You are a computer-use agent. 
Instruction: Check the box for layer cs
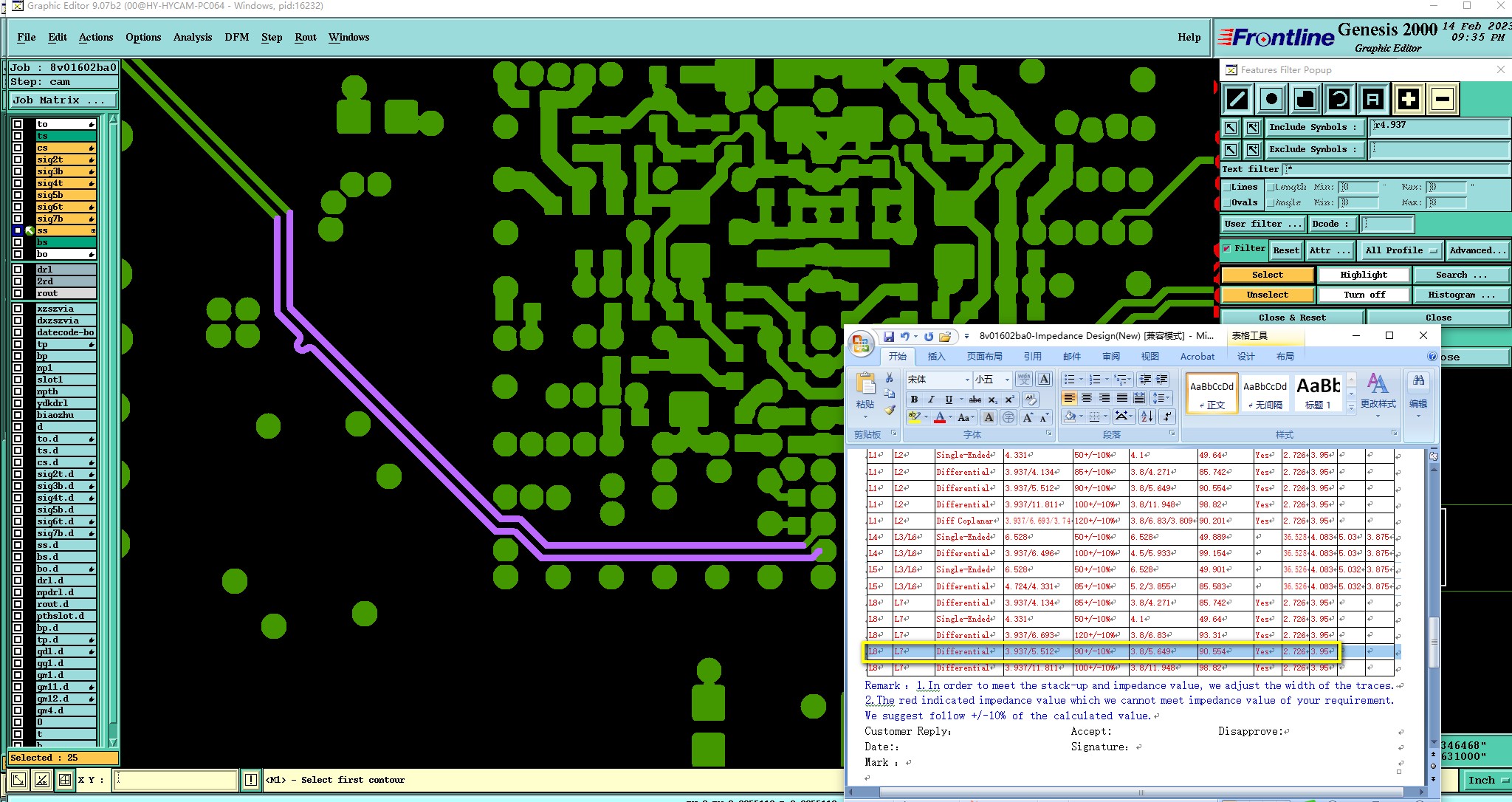coord(18,148)
